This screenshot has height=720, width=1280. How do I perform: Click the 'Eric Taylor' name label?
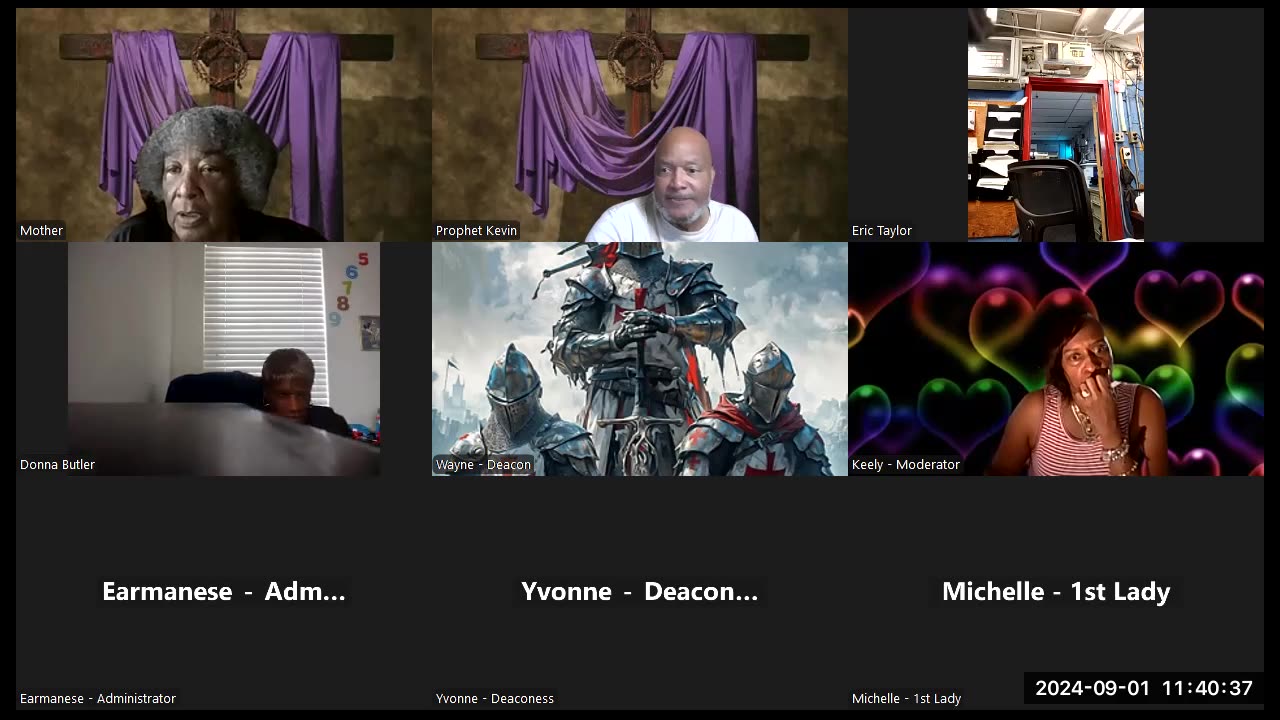pyautogui.click(x=882, y=230)
